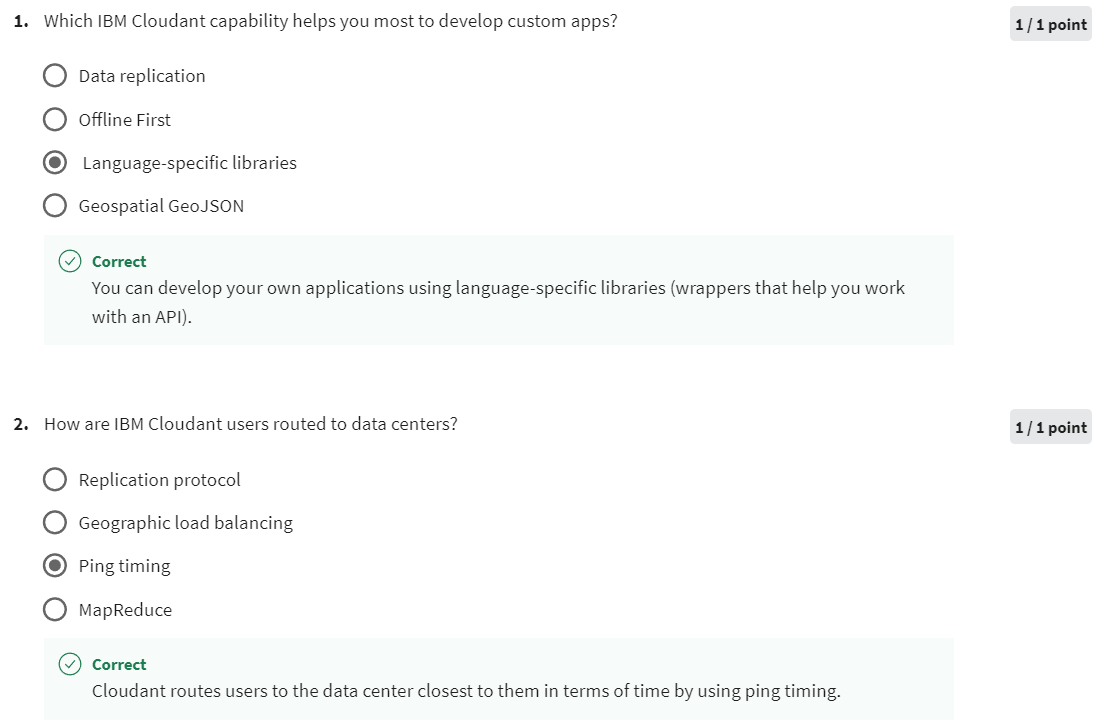Click the Correct label in question 2 feedback
Viewport: 1106px width, 722px height.
(119, 664)
